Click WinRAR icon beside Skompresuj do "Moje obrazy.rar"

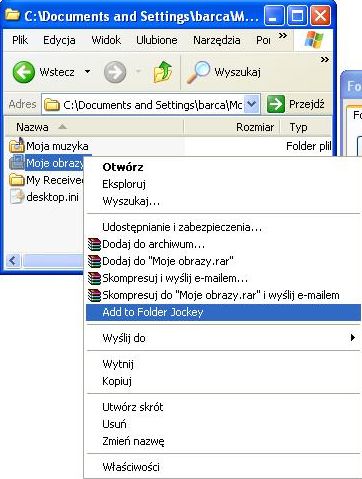pyautogui.click(x=94, y=295)
